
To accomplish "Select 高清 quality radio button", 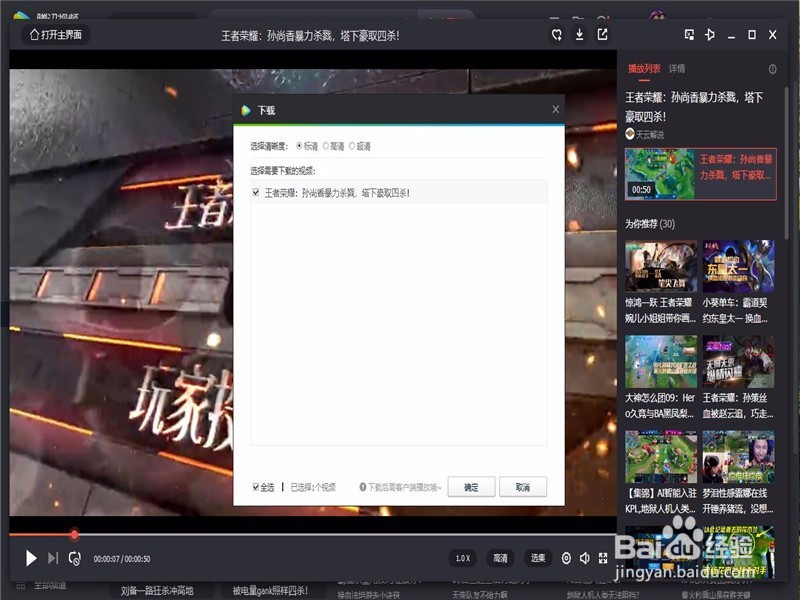I will (x=326, y=146).
